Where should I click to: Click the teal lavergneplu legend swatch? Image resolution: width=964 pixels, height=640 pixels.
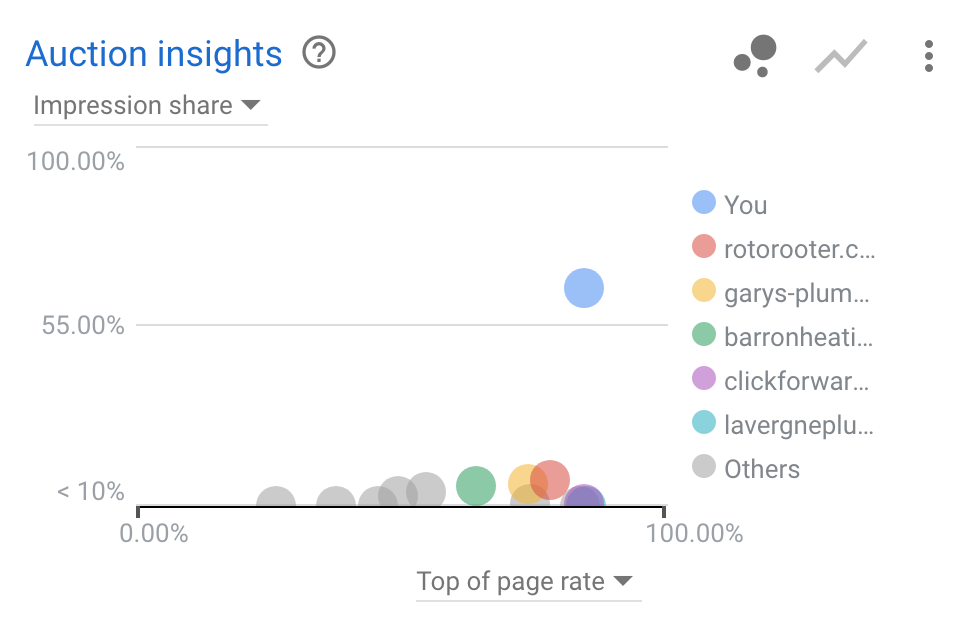point(704,423)
